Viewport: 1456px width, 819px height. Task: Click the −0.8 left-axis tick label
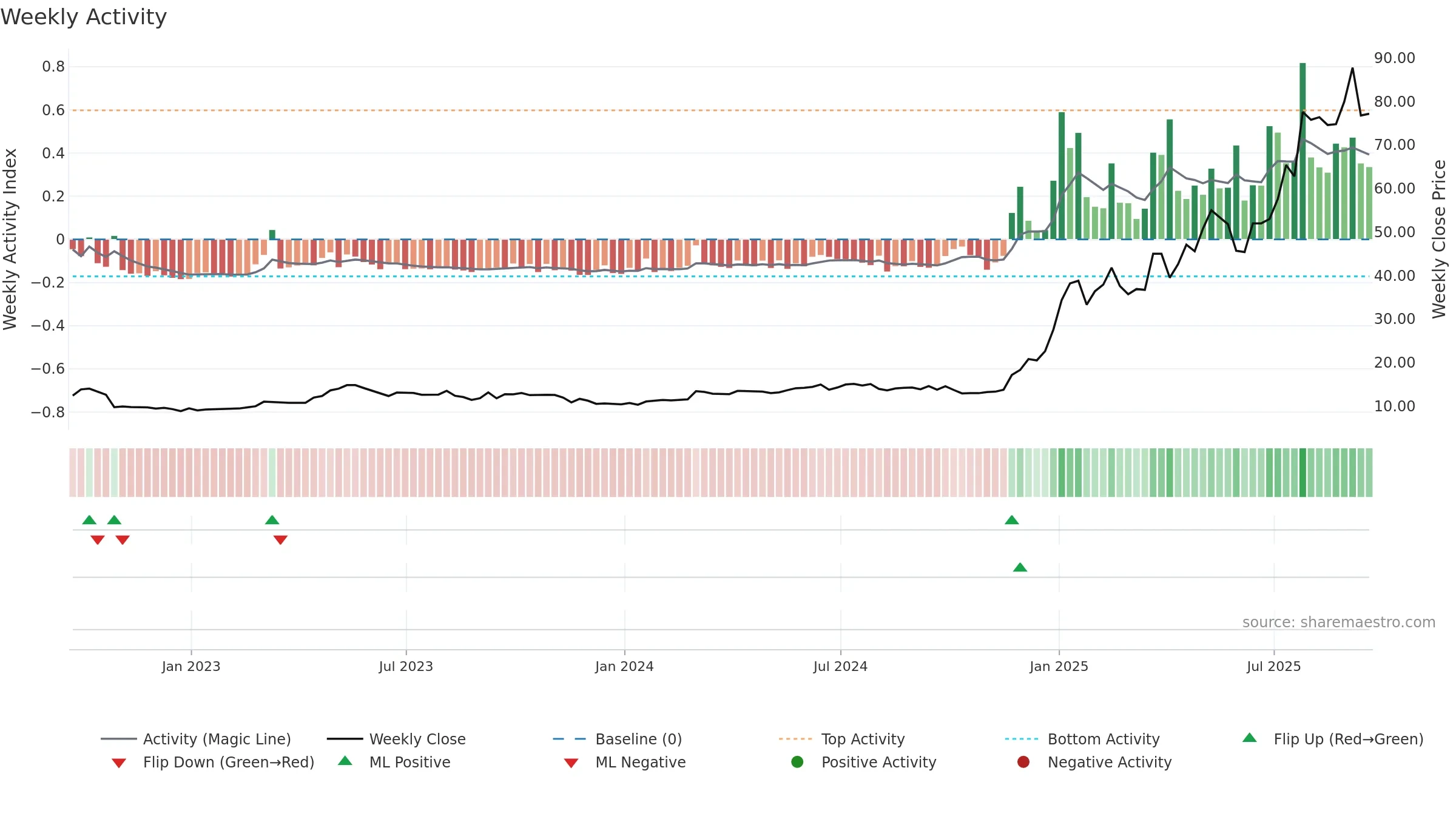(48, 412)
